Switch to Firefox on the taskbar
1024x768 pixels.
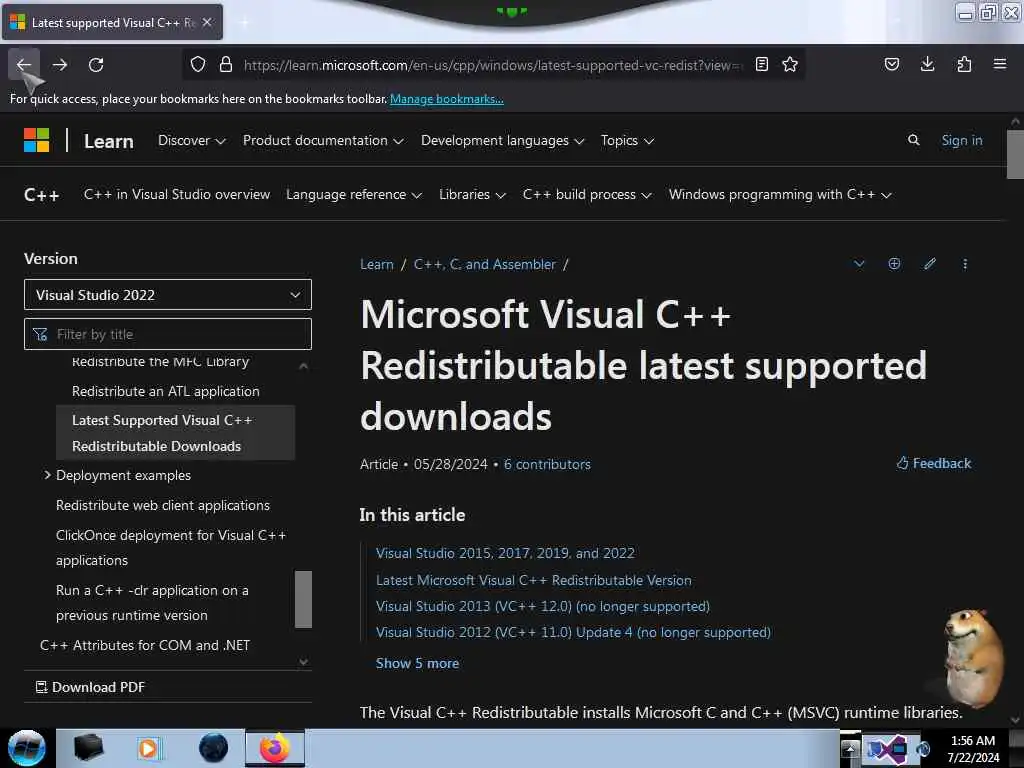point(275,748)
